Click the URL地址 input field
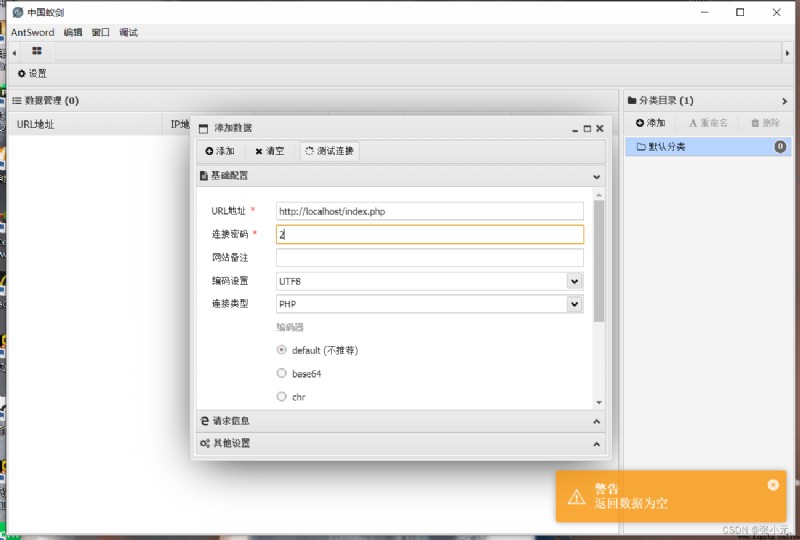Screen dimensions: 800x540 coord(430,211)
